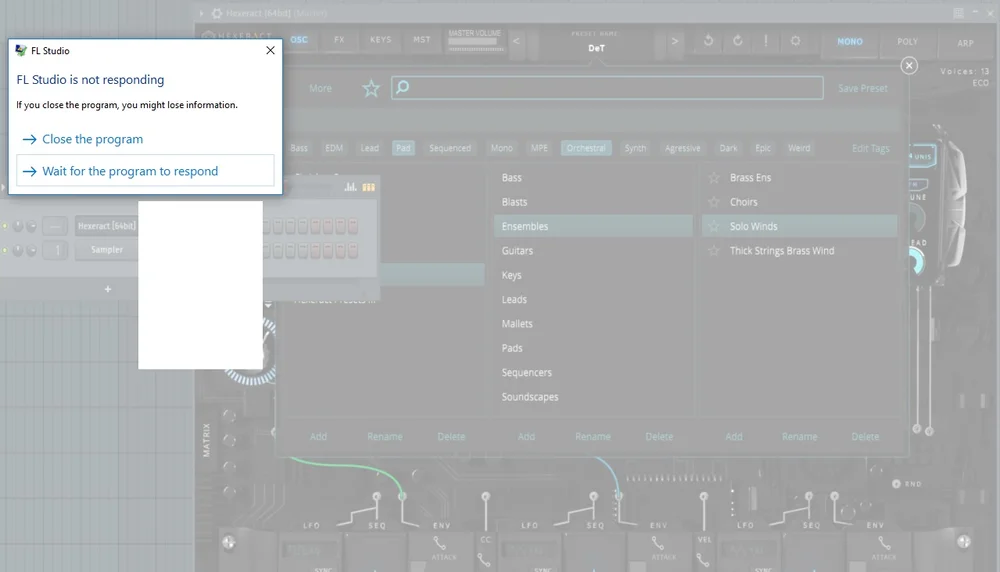Open the Hexeract [64bit] channel button
The image size is (1000, 572).
[107, 226]
